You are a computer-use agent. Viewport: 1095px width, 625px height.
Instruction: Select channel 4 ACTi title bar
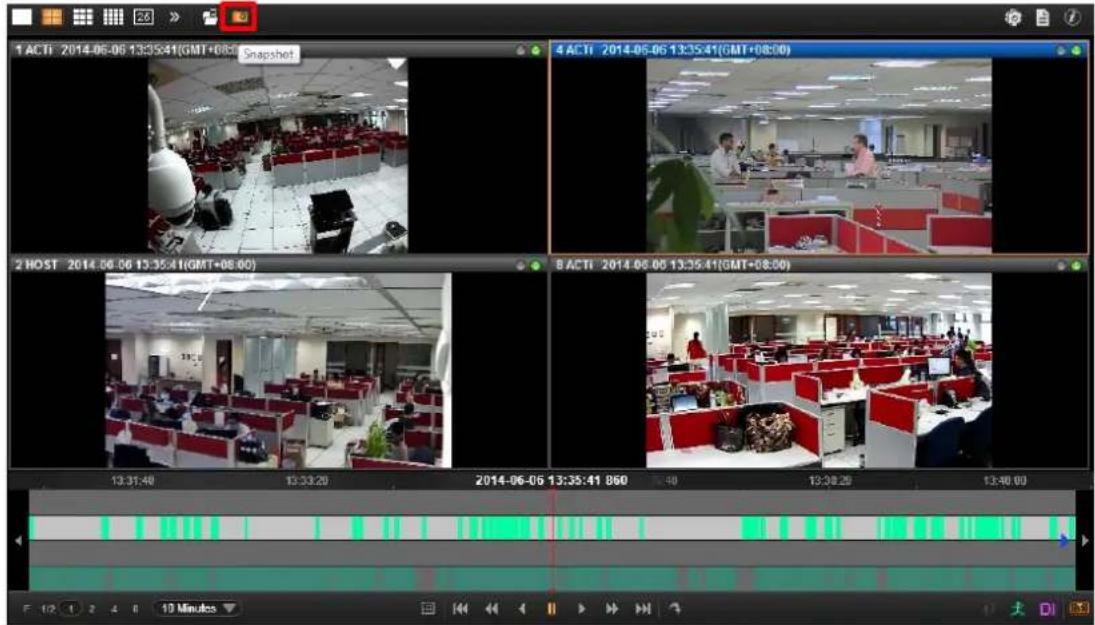pos(819,50)
